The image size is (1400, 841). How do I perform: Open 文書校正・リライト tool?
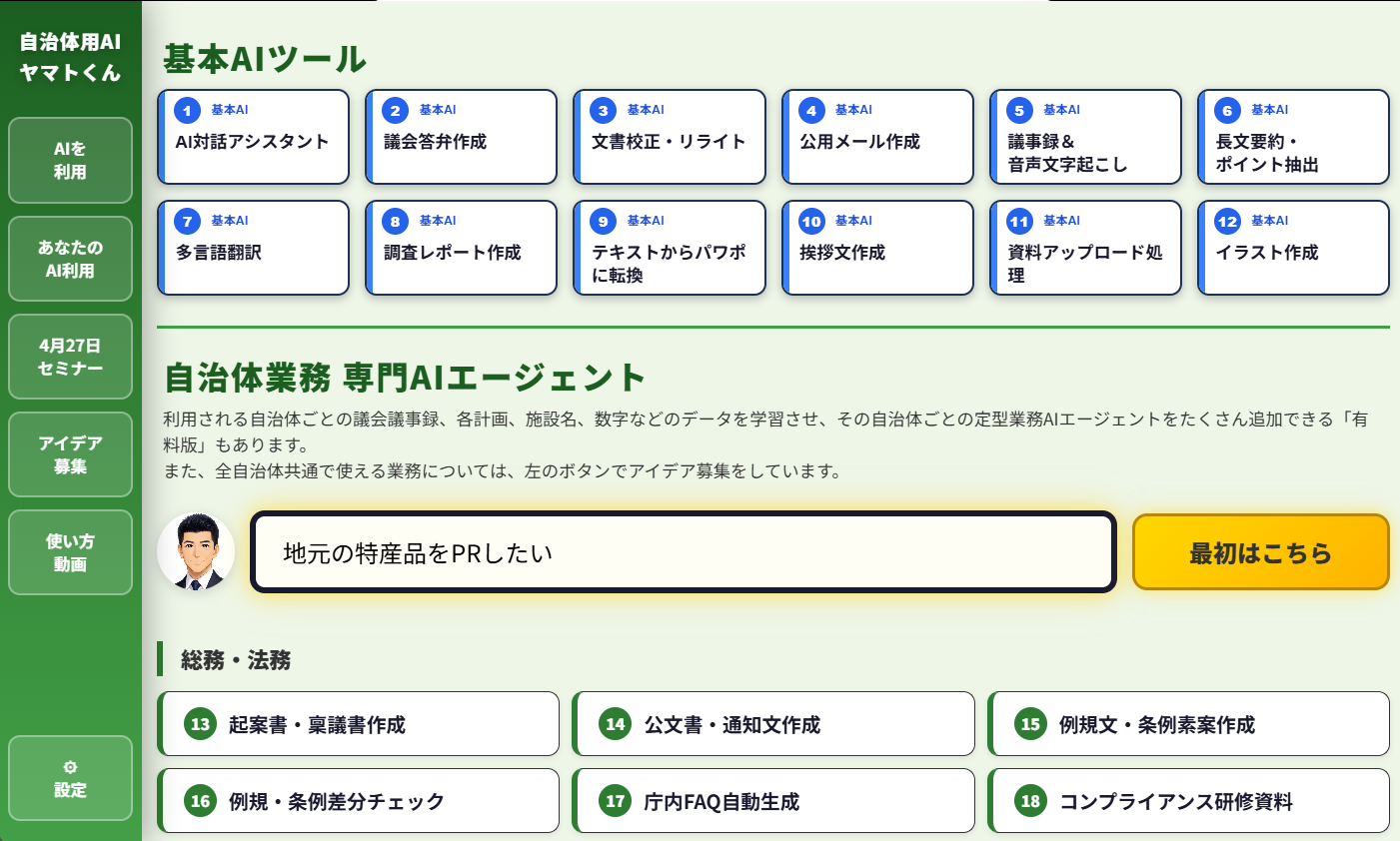[669, 138]
